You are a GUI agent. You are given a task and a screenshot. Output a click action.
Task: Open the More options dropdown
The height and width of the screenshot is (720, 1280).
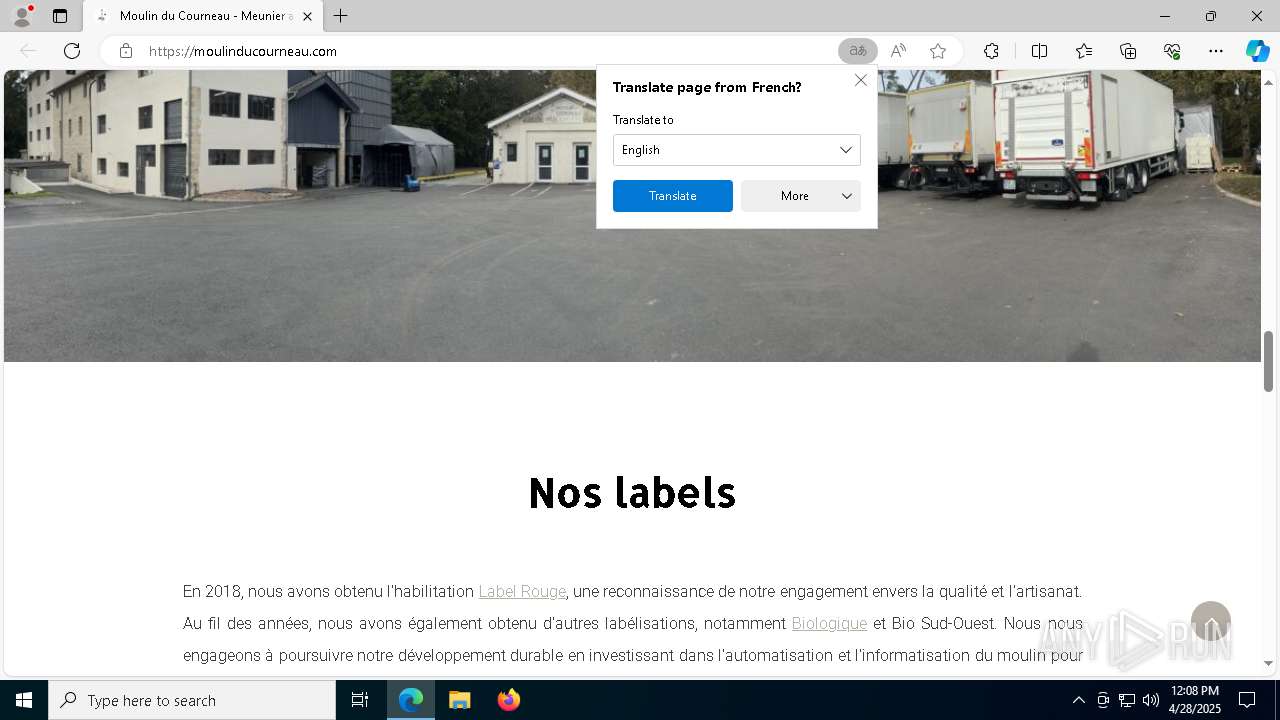point(800,196)
